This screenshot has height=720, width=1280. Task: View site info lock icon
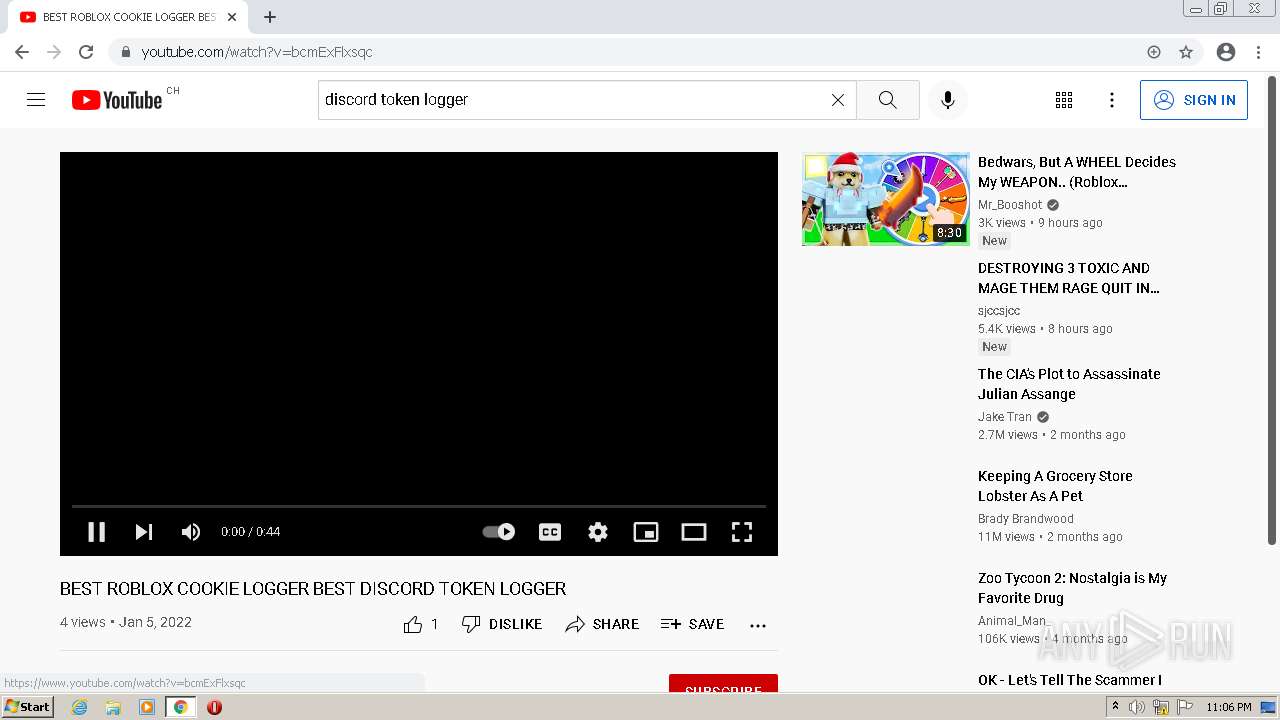[x=126, y=52]
